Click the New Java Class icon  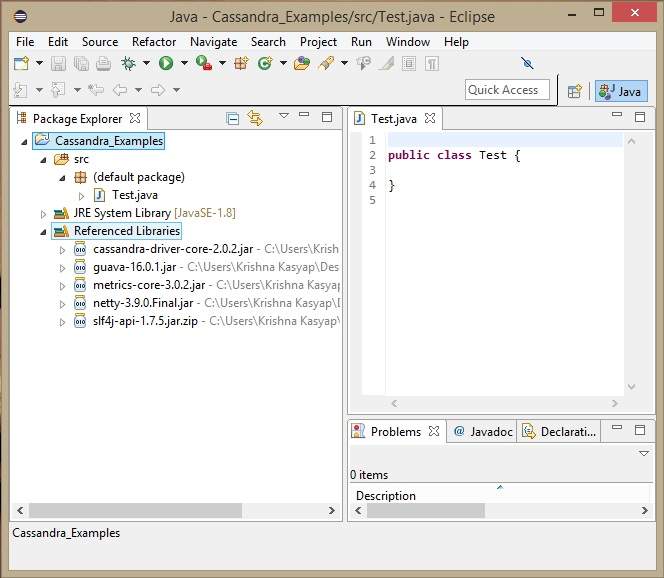click(x=265, y=63)
